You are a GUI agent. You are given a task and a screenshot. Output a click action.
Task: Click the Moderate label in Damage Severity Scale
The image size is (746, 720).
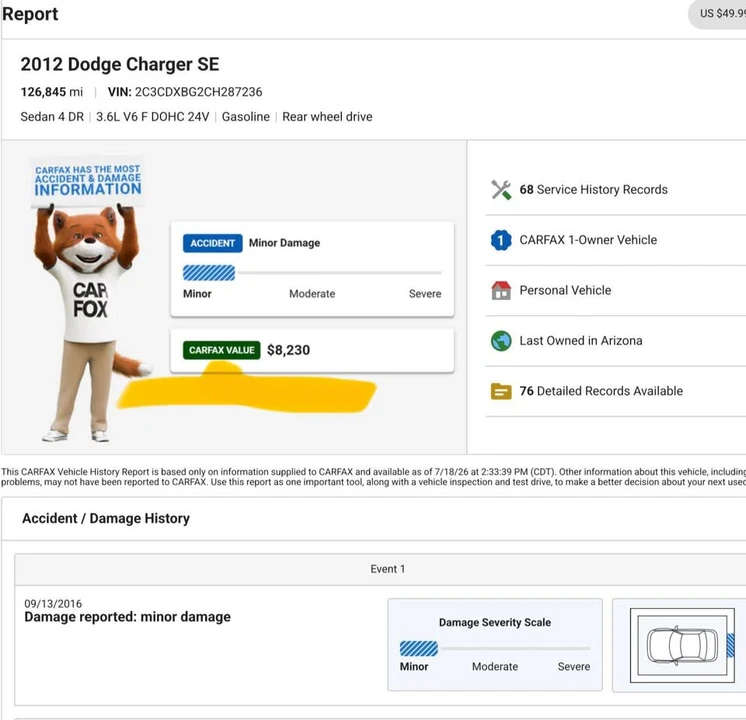495,667
